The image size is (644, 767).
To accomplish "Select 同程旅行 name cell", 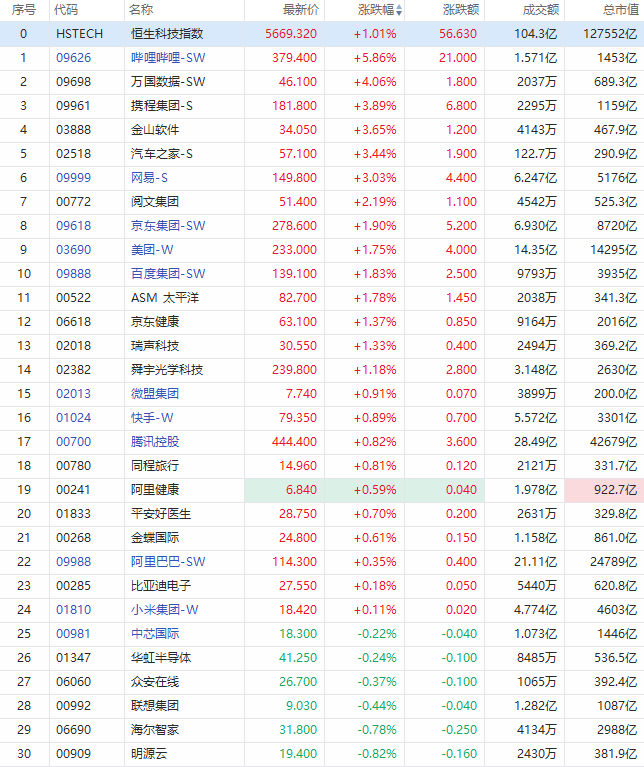I will pyautogui.click(x=155, y=465).
